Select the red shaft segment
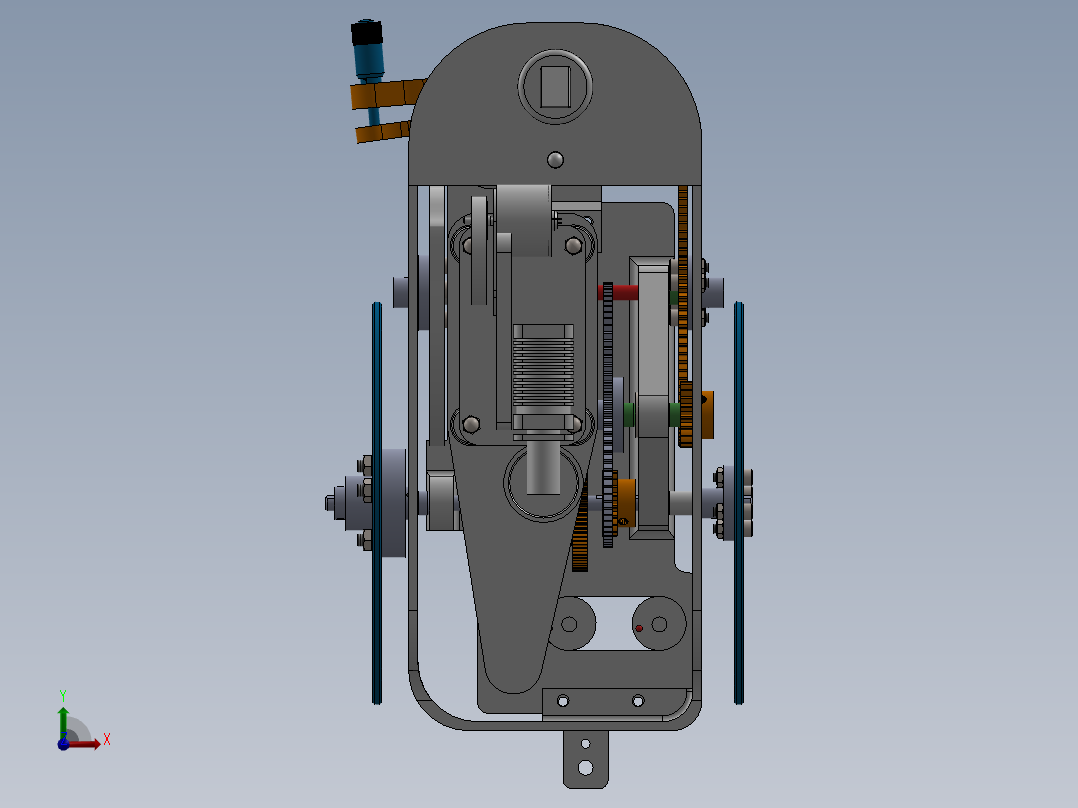1078x808 pixels. 619,292
